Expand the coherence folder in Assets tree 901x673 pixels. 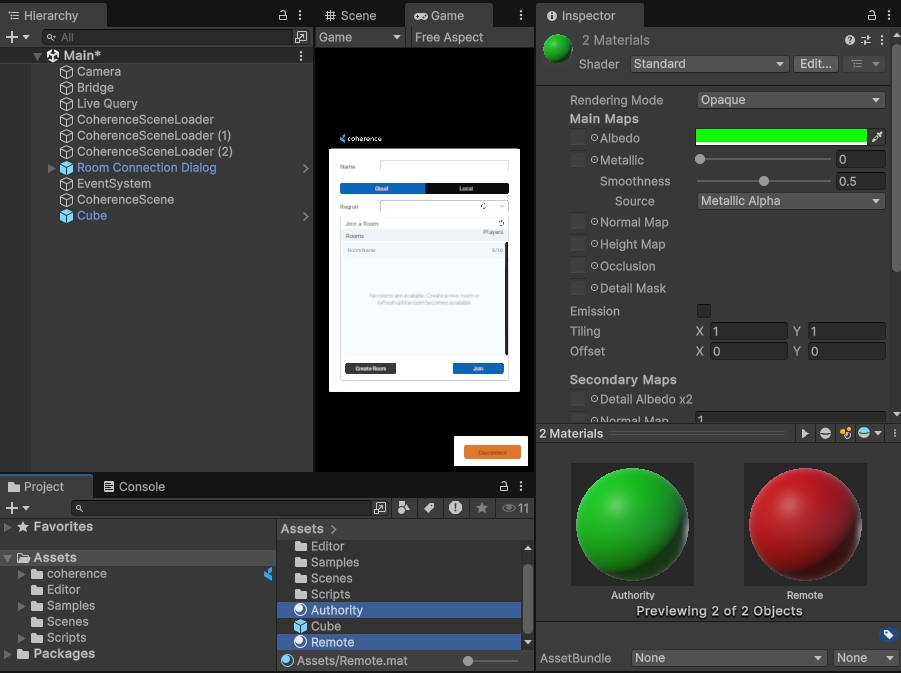pos(22,574)
